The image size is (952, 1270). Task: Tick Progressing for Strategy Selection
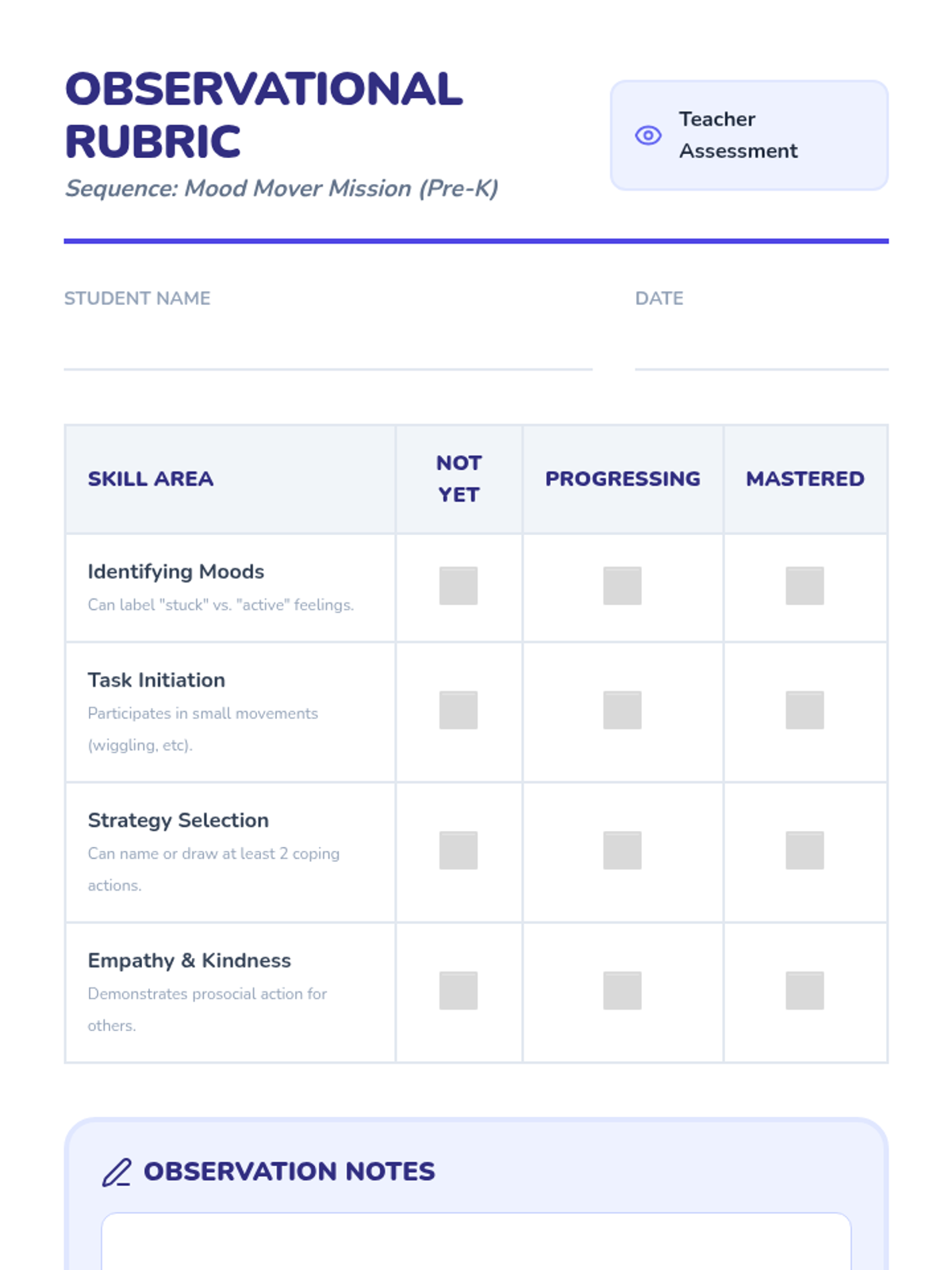pos(622,850)
